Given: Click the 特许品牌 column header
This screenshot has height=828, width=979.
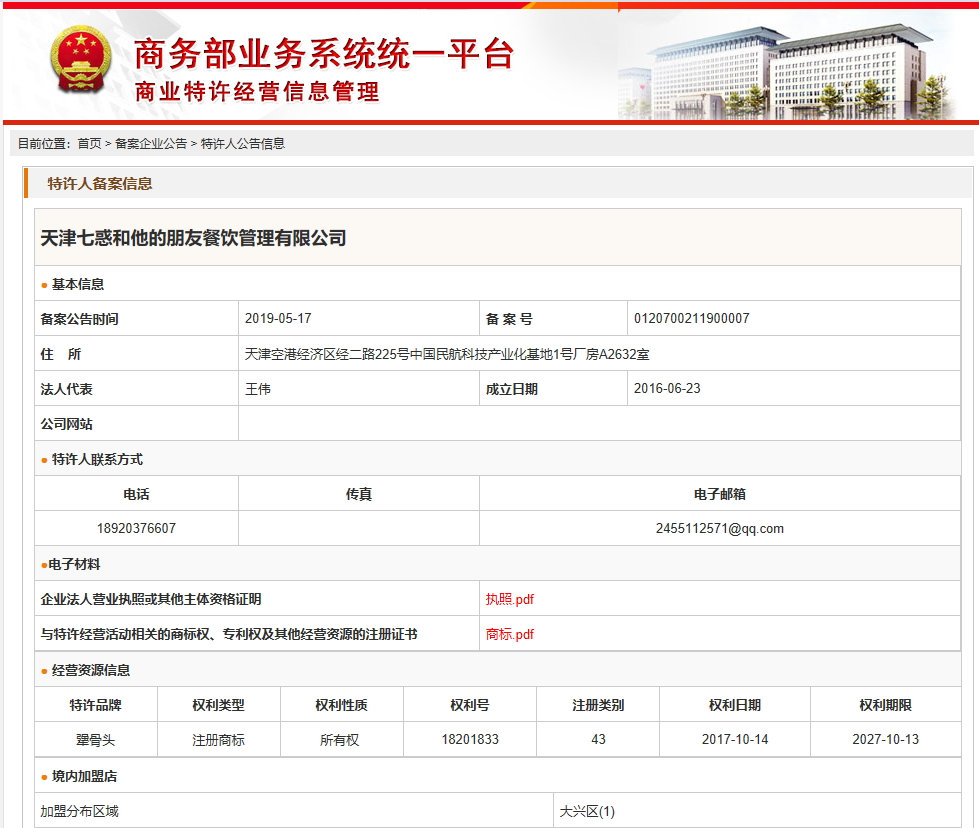Looking at the screenshot, I should (96, 705).
